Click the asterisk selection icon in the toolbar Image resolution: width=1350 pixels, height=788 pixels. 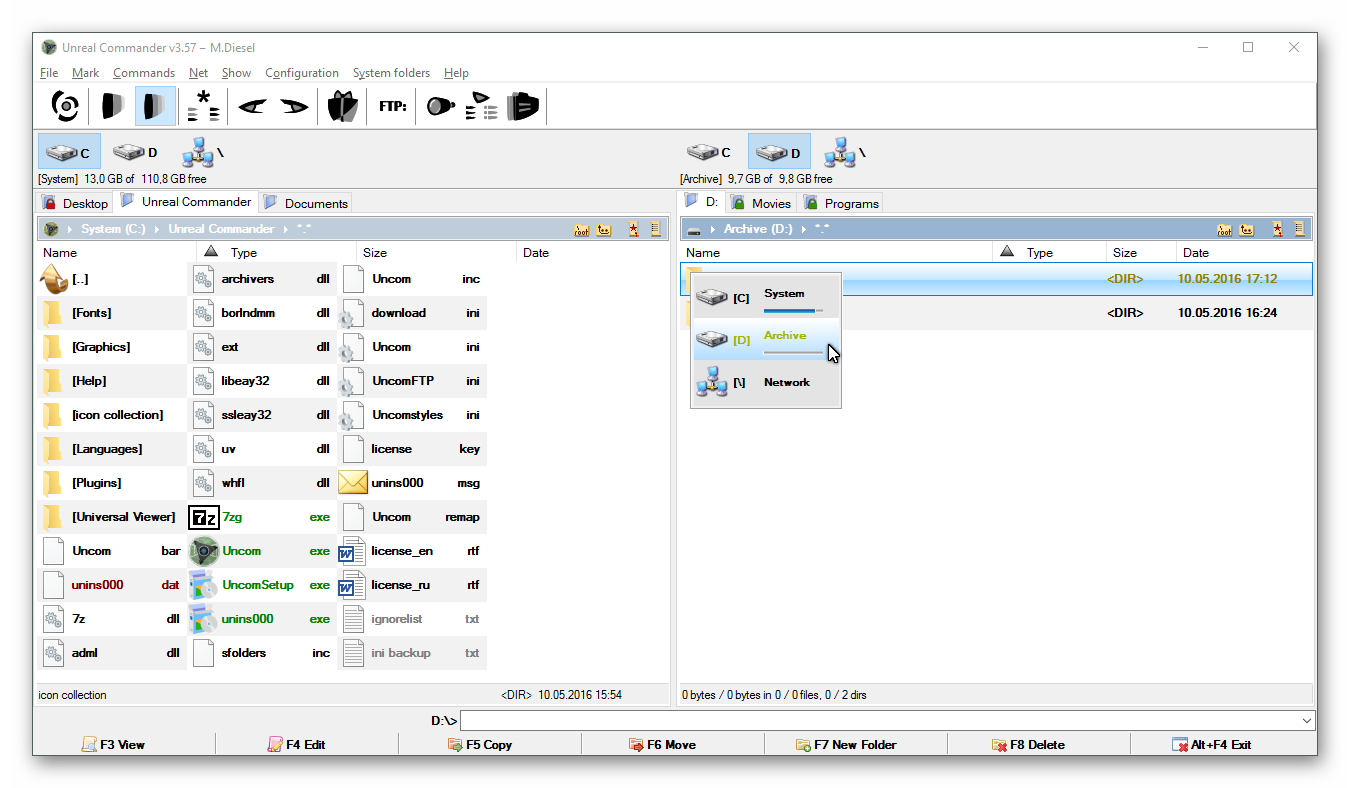[x=203, y=105]
